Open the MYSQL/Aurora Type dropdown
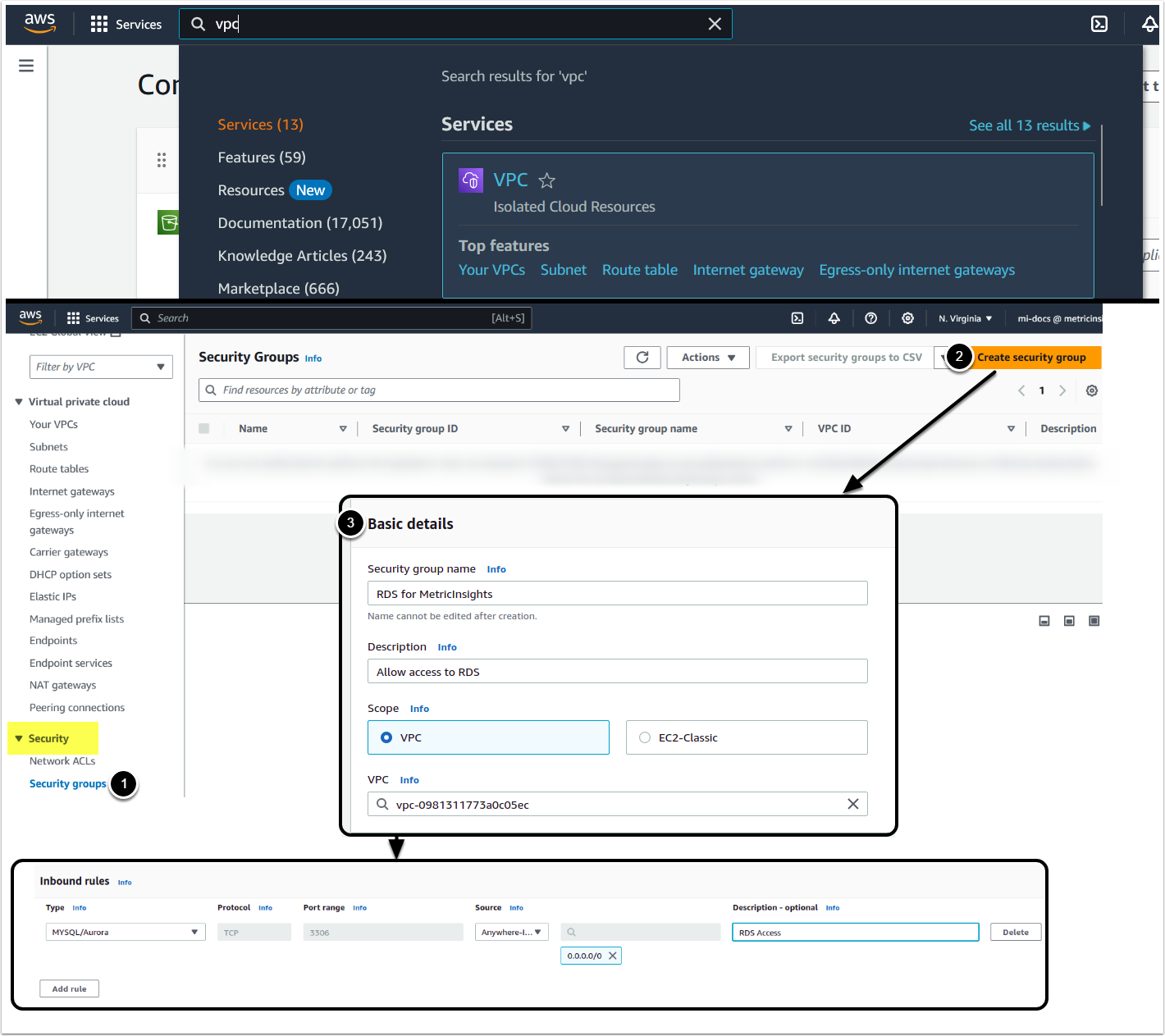Image resolution: width=1165 pixels, height=1036 pixels. pos(126,932)
